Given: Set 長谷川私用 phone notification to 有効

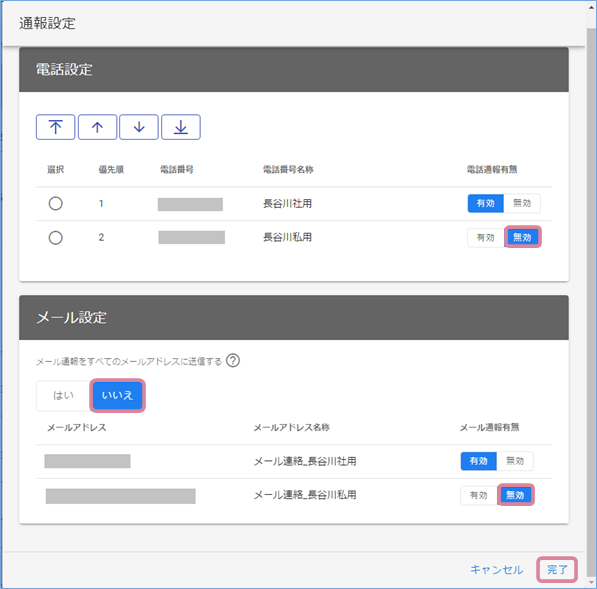Looking at the screenshot, I should pyautogui.click(x=485, y=238).
